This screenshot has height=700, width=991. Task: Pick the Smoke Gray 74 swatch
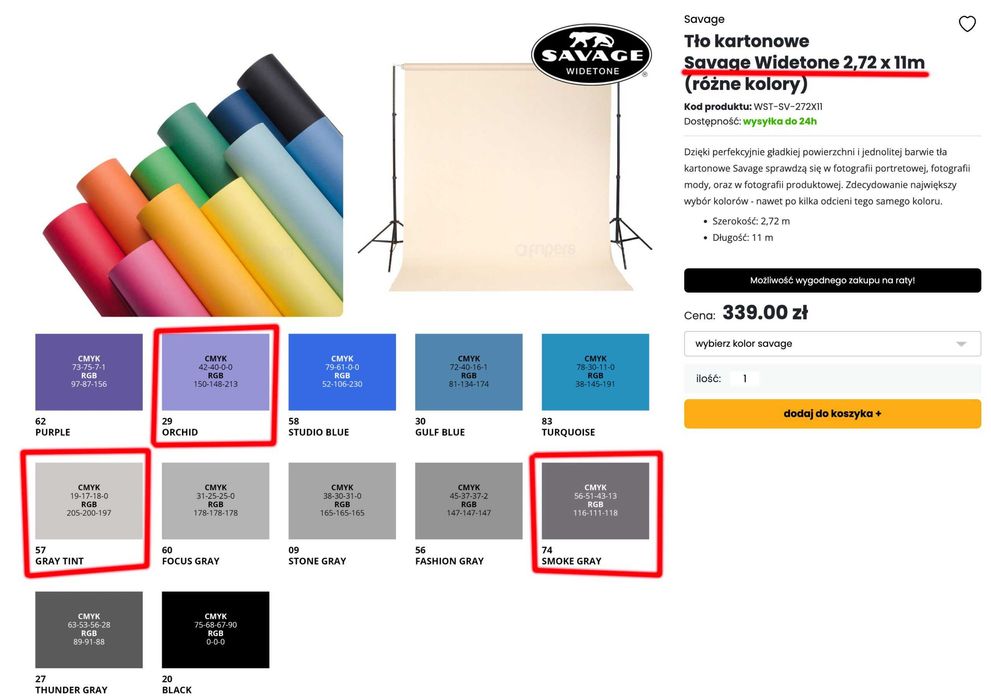595,501
